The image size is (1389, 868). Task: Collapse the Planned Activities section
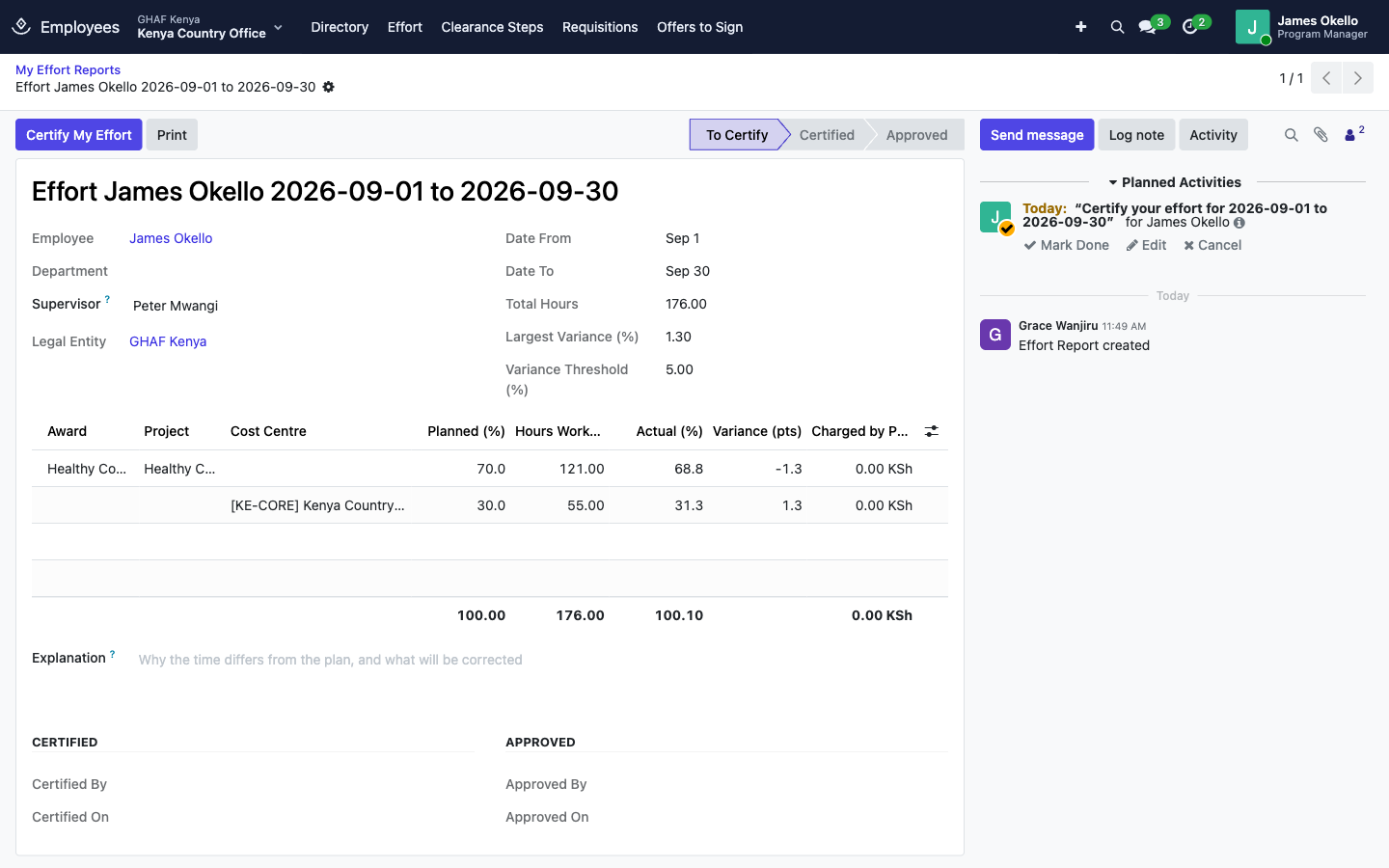(1174, 182)
